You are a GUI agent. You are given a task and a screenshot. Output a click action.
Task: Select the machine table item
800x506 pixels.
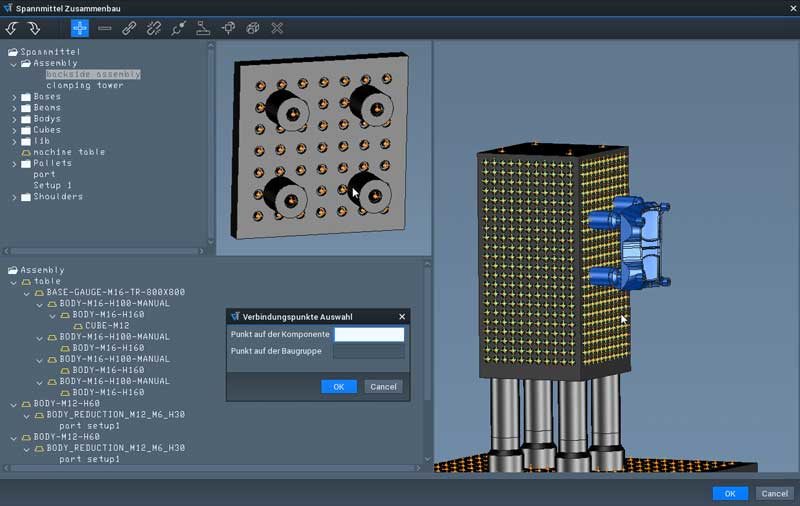coord(69,152)
